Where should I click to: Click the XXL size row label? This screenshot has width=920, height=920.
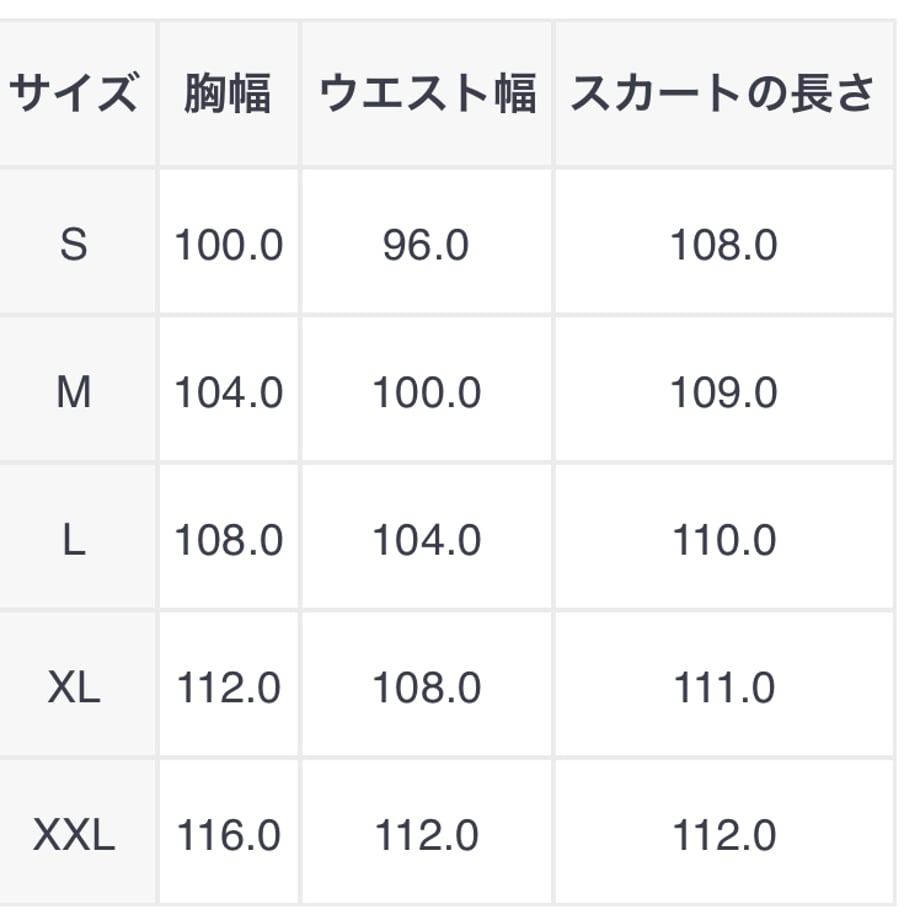click(74, 835)
